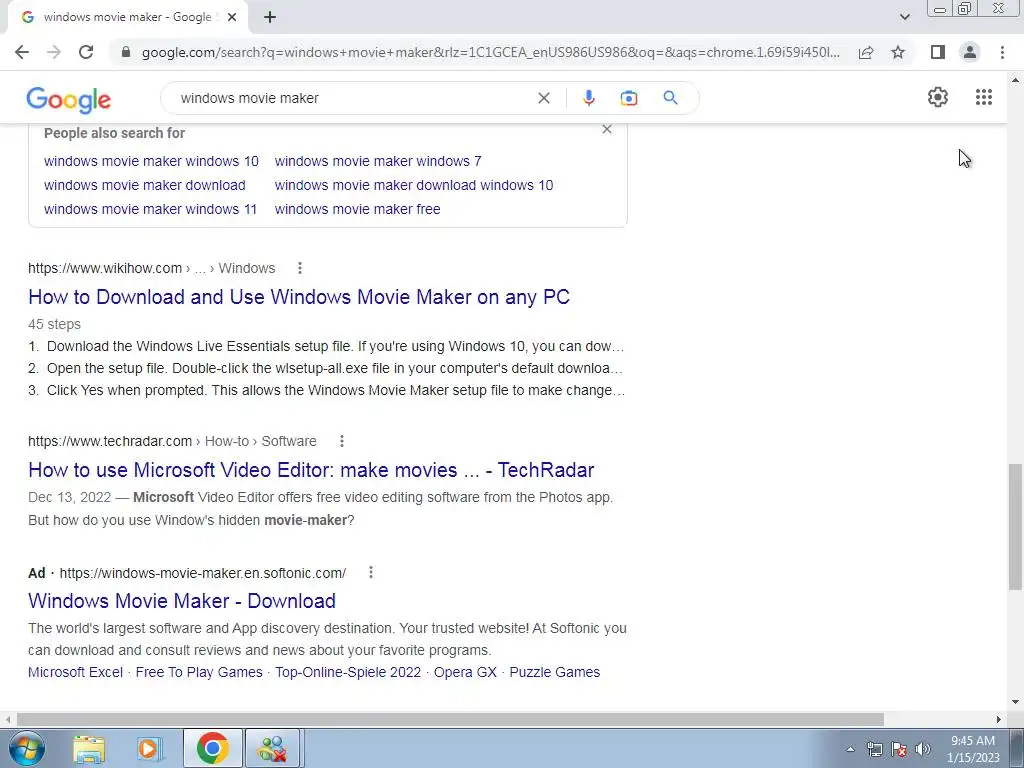Open the volume speaker icon
The width and height of the screenshot is (1024, 768).
click(923, 749)
